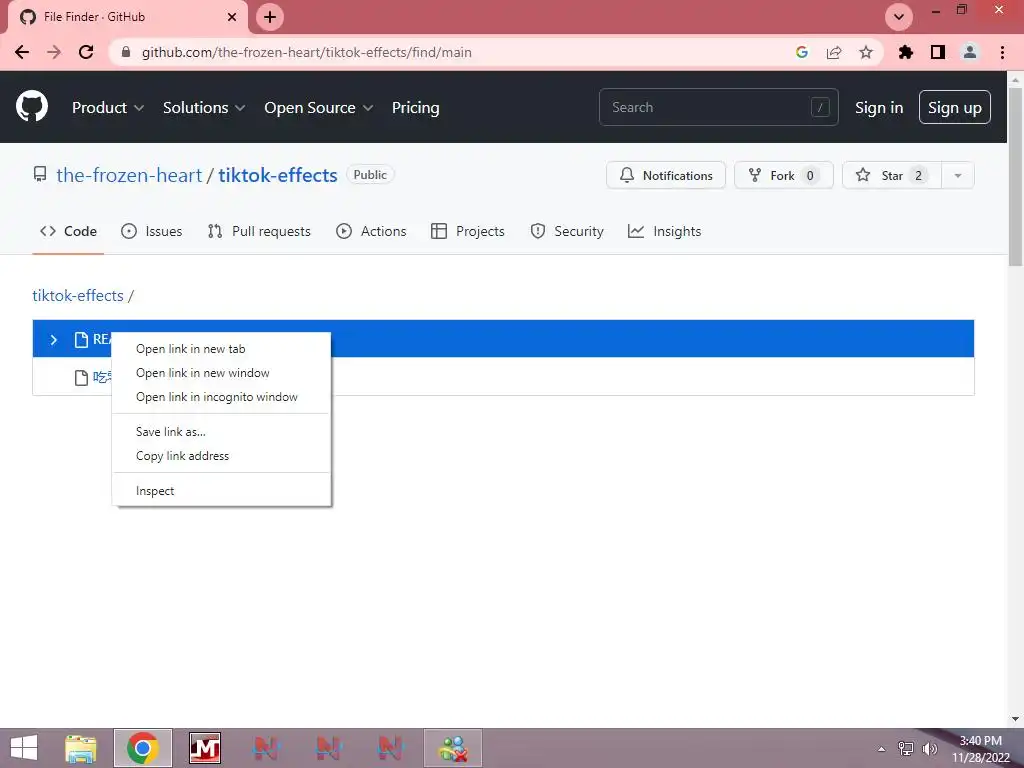Screen dimensions: 1024x768
Task: Click the GitHub octocat logo
Action: point(31,106)
